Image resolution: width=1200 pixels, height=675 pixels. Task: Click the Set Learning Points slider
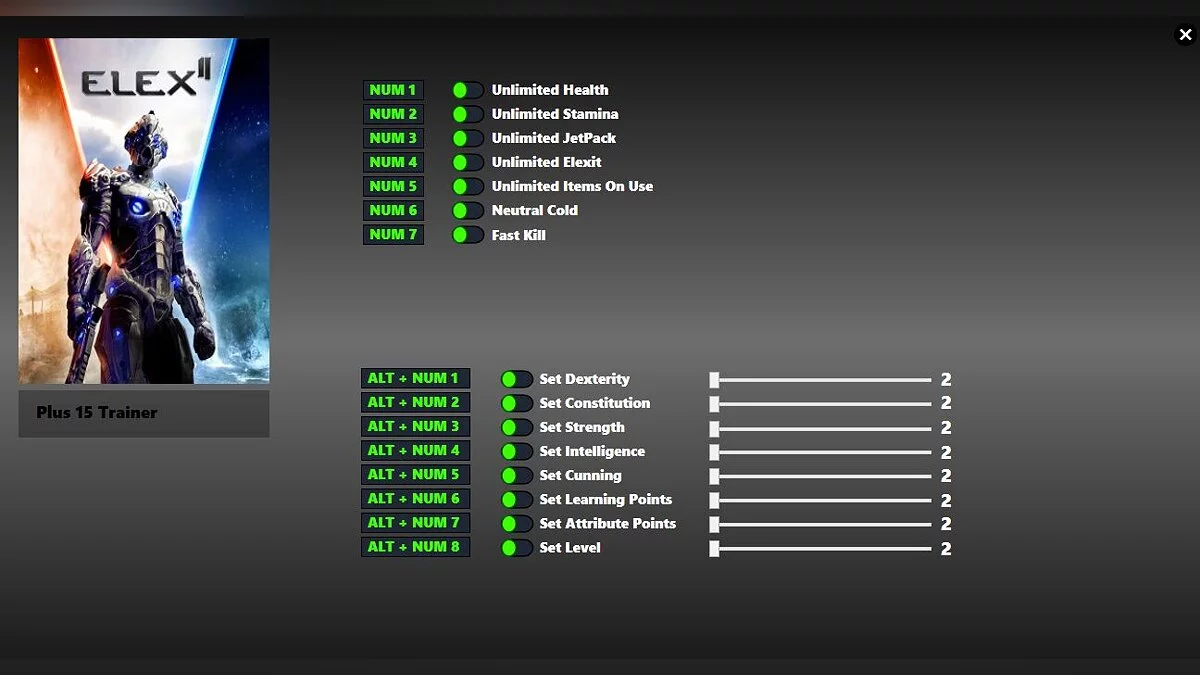point(820,500)
